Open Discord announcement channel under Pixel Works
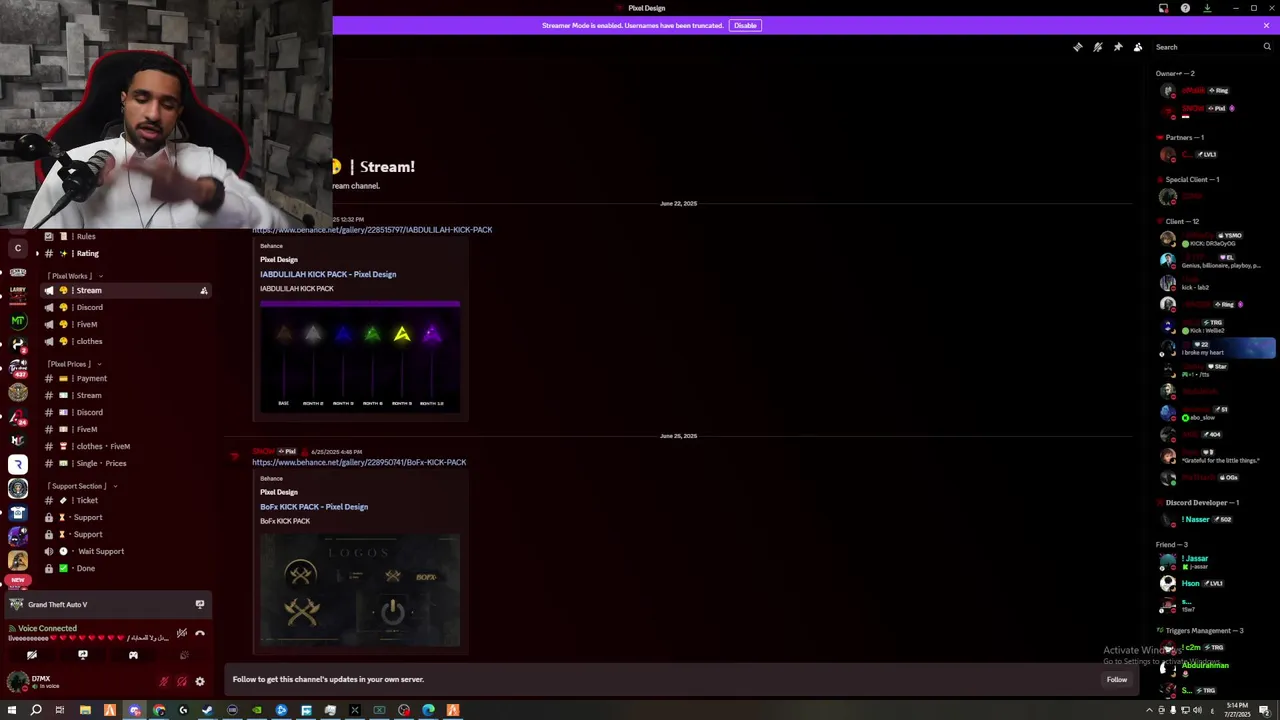Screen dimensions: 1280x720 (125, 307)
